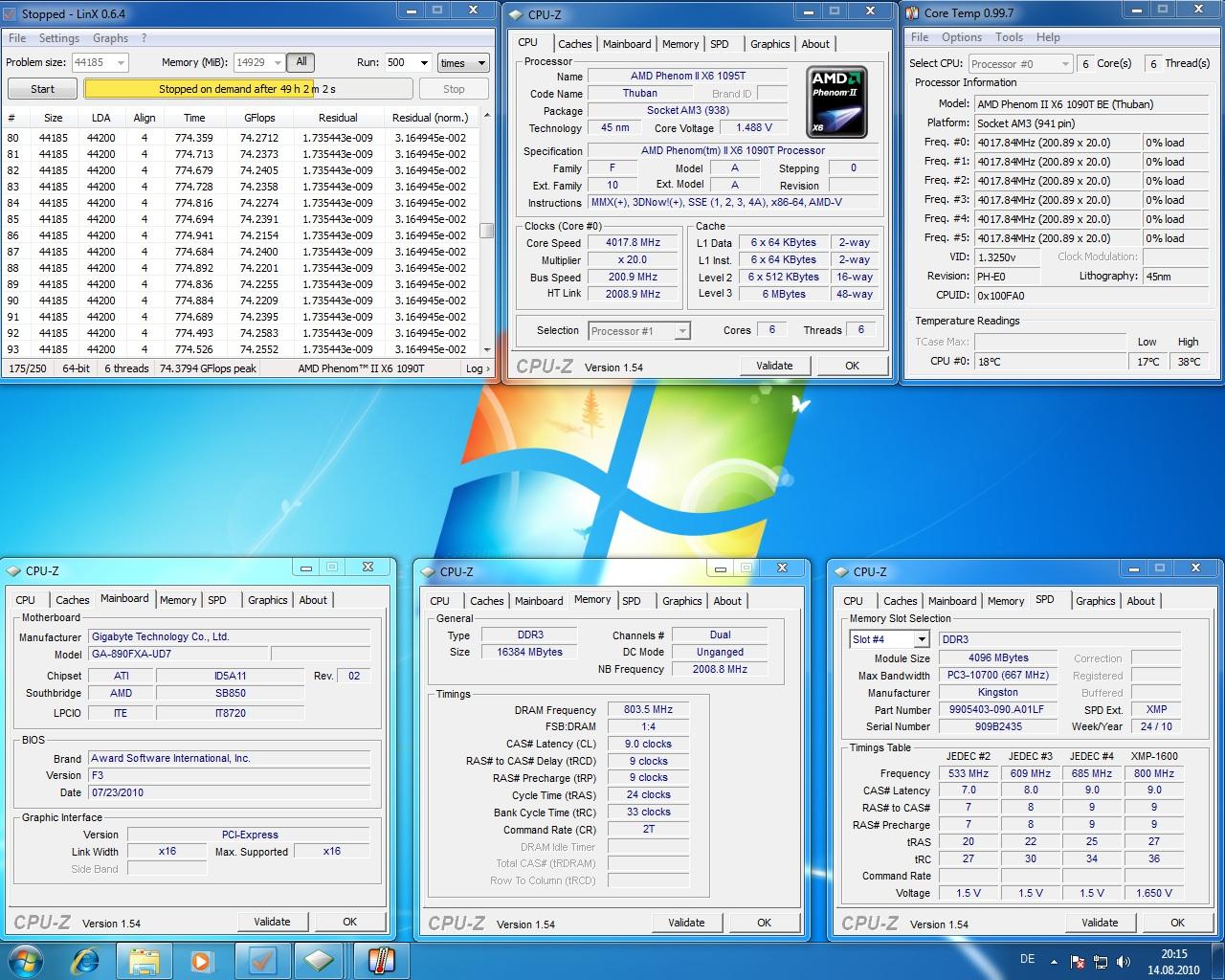Open Core Temp Tools menu
This screenshot has height=980, width=1225.
(1009, 37)
